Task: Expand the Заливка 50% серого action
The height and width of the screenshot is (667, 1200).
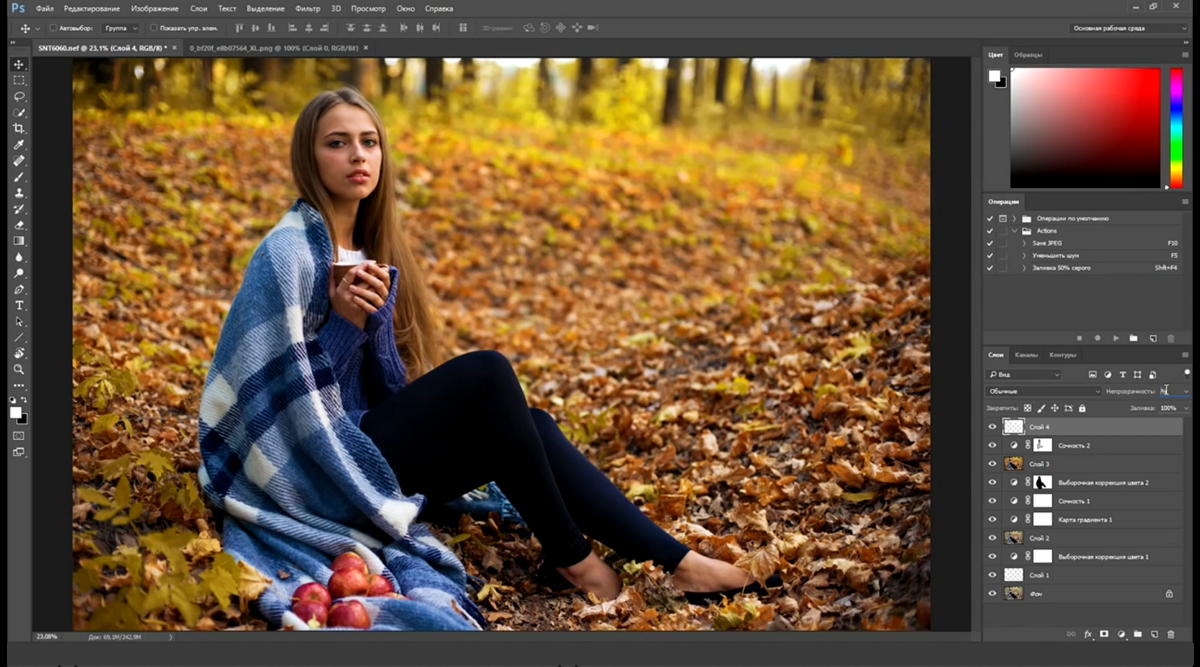Action: [x=1024, y=268]
